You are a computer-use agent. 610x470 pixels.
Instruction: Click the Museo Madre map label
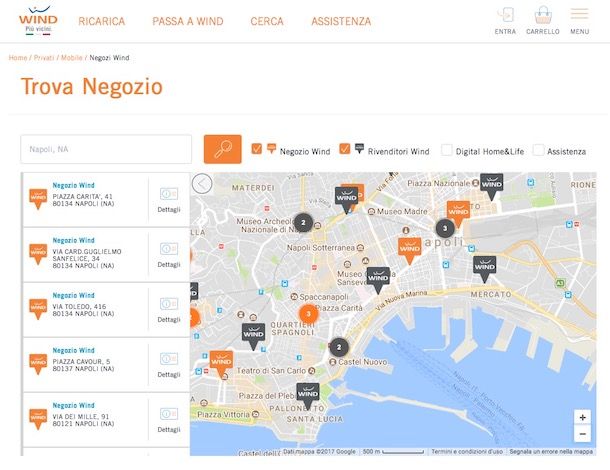402,211
